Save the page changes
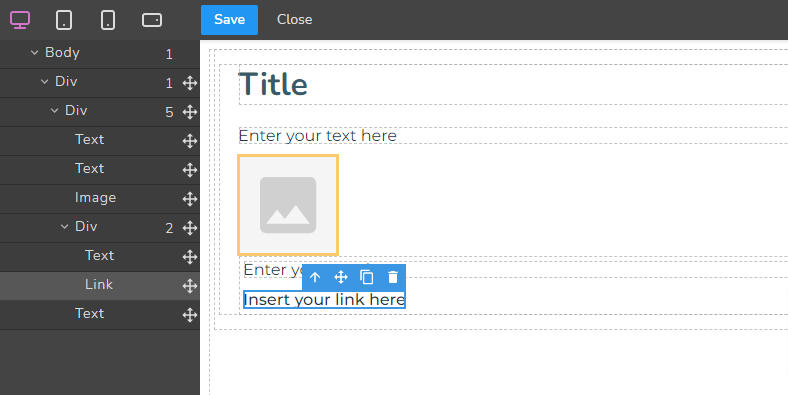 pyautogui.click(x=229, y=20)
